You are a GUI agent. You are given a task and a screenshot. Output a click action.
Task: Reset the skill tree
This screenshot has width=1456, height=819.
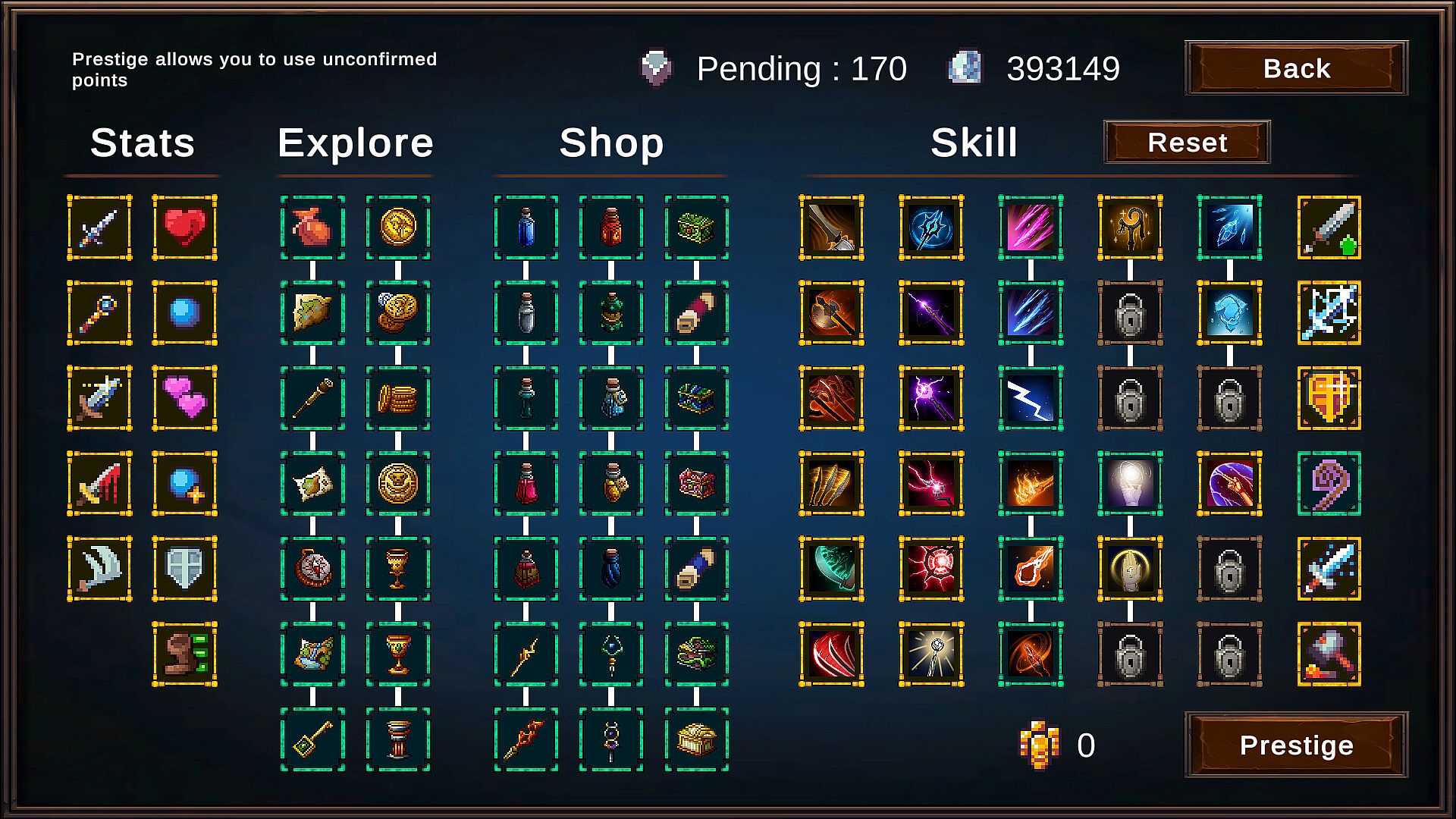(1187, 142)
